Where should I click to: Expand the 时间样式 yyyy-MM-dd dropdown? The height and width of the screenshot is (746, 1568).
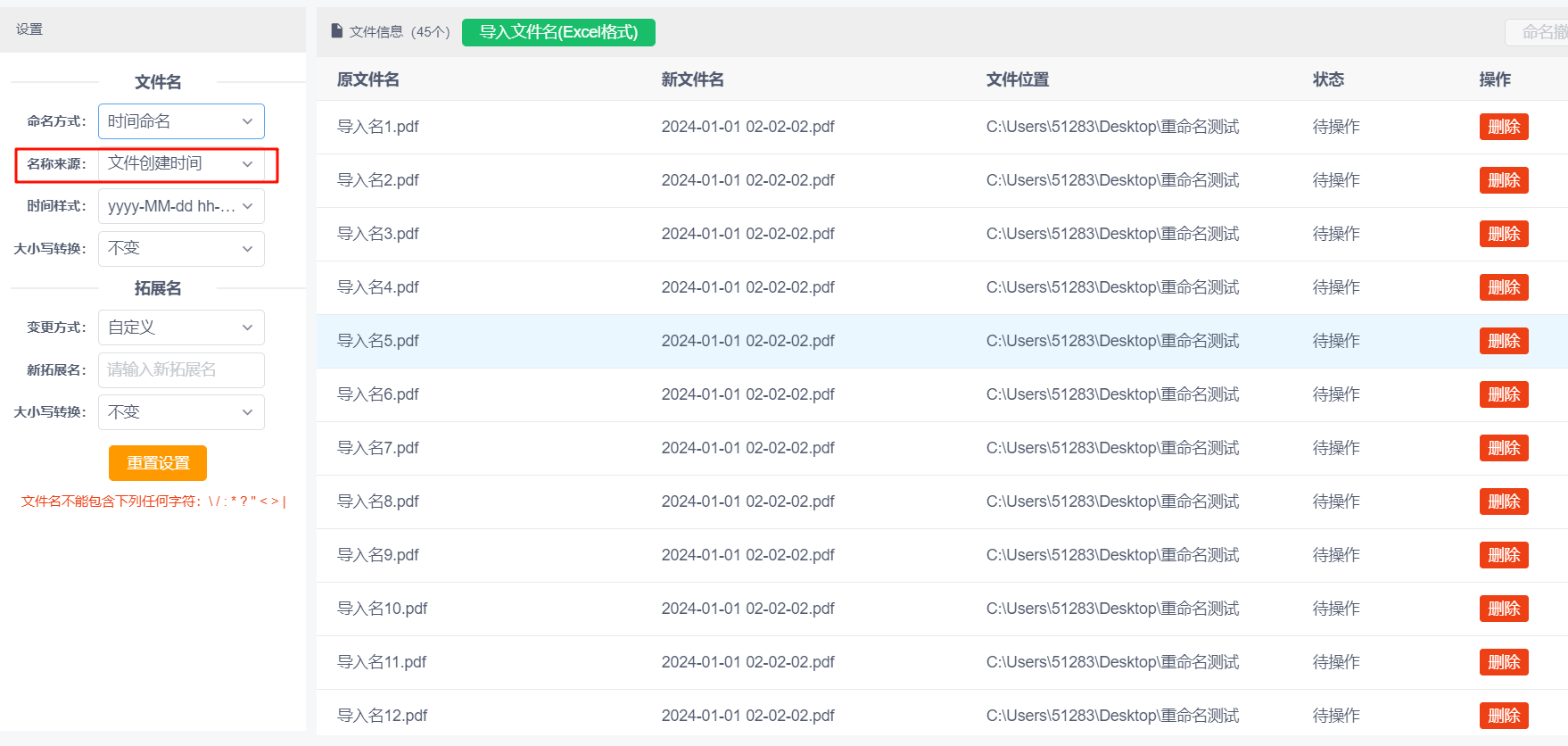coord(181,206)
